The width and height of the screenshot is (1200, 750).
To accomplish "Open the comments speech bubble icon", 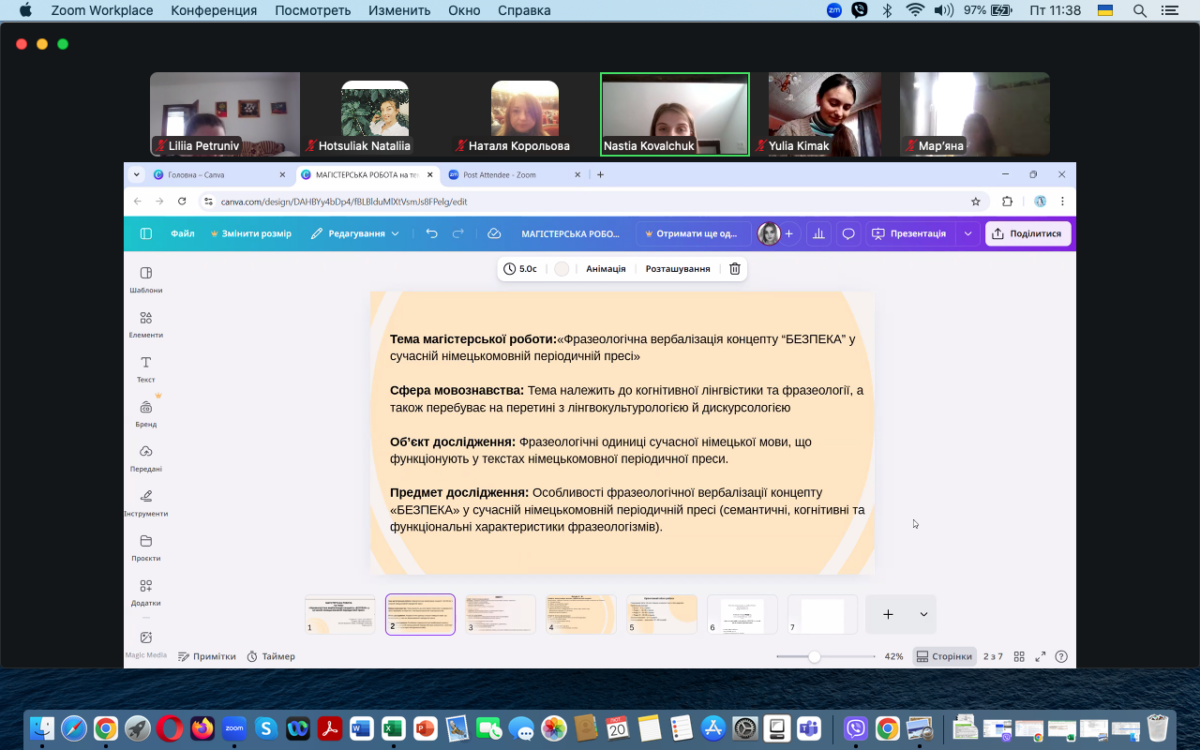I will coord(848,234).
